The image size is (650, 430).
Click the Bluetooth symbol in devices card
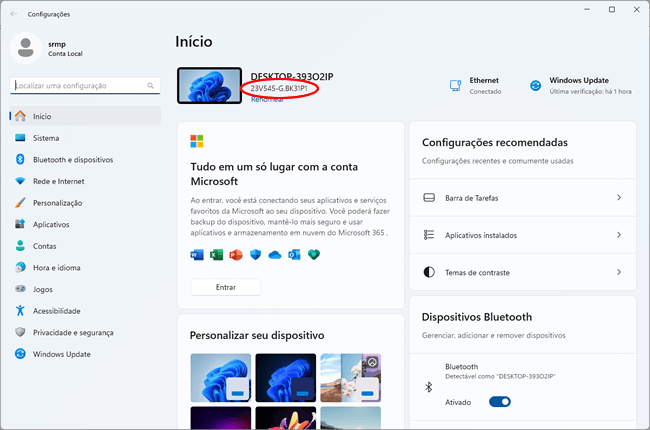pyautogui.click(x=429, y=387)
